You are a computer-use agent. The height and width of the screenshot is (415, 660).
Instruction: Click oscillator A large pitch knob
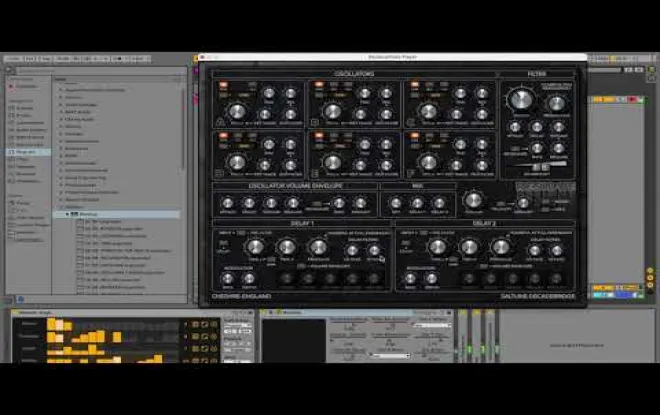237,112
